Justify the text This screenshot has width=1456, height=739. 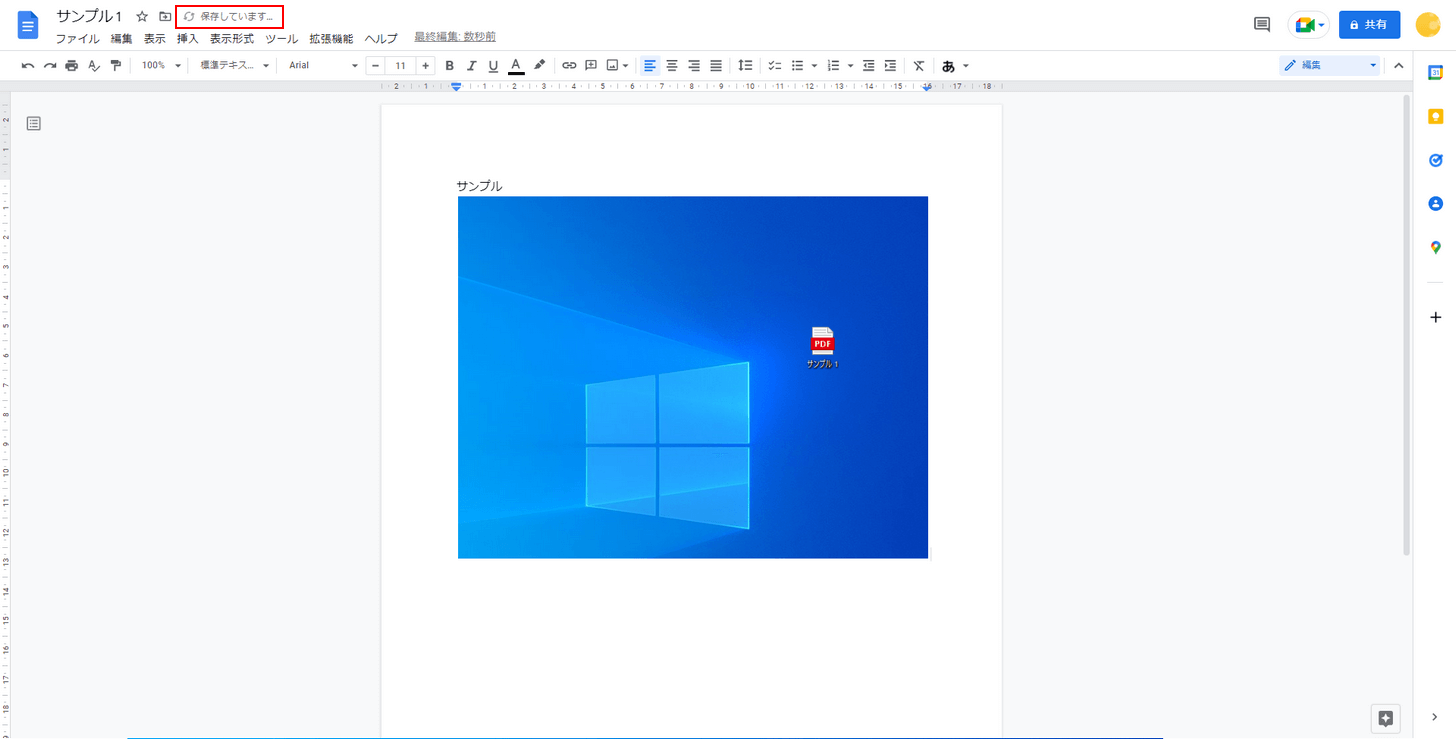coord(716,66)
